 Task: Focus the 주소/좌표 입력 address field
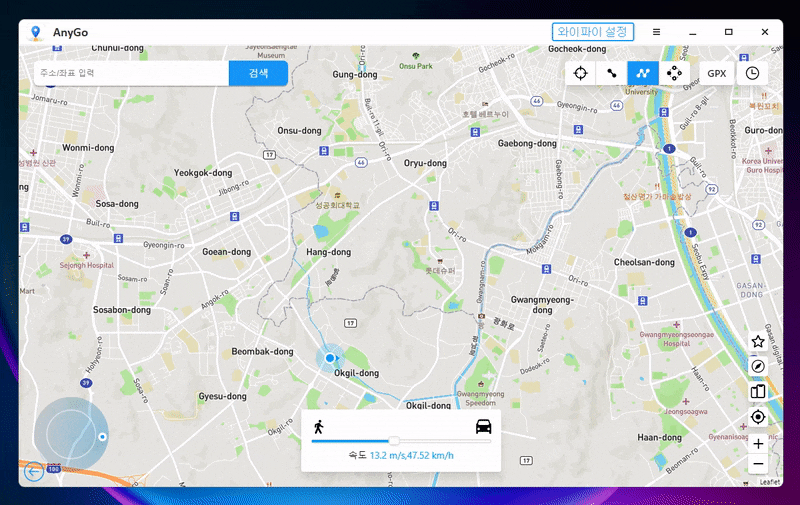click(131, 73)
